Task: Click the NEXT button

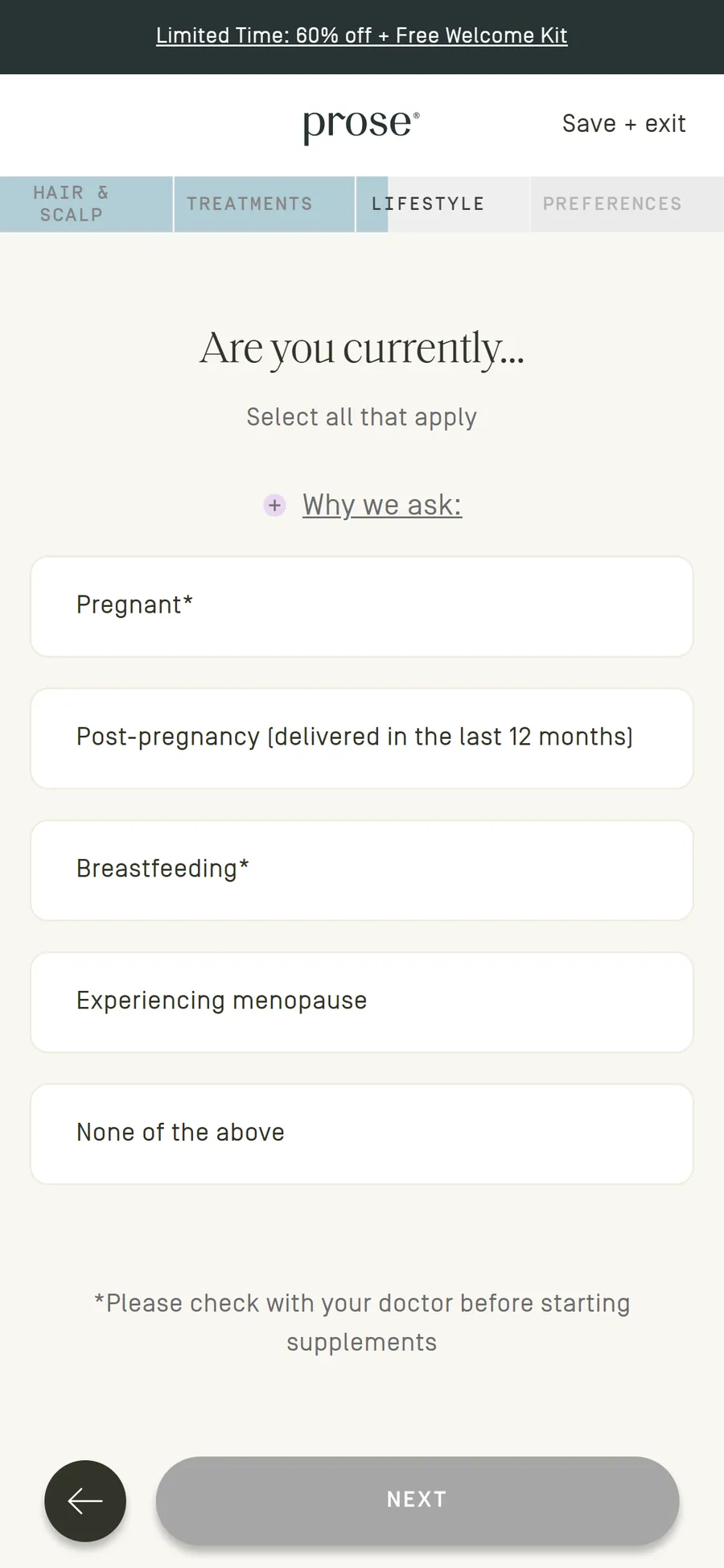Action: (x=418, y=1500)
